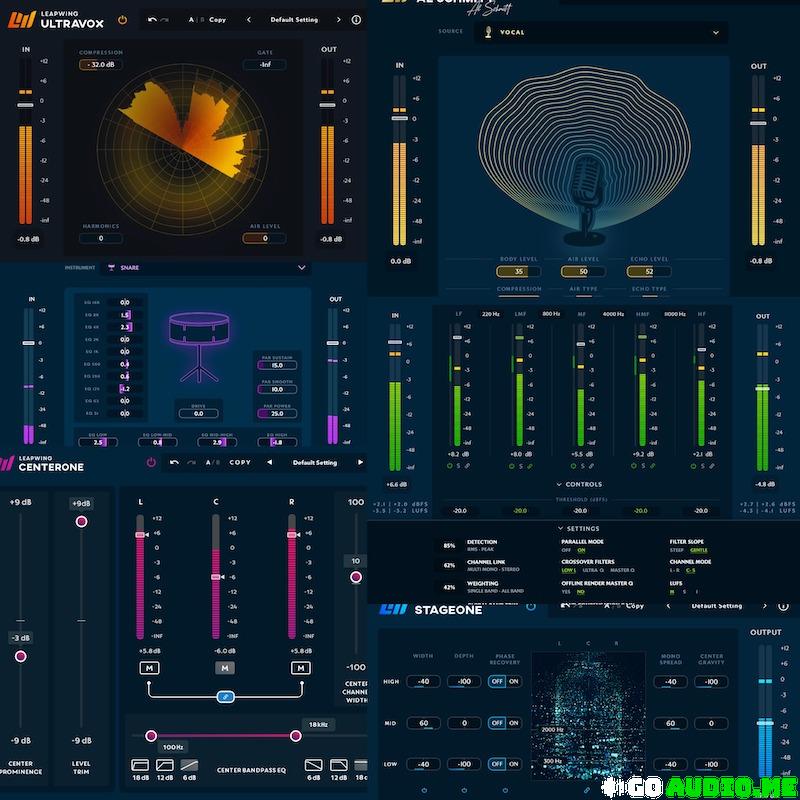The width and height of the screenshot is (800, 800).
Task: Open the Vocal source dropdown
Action: click(x=716, y=33)
